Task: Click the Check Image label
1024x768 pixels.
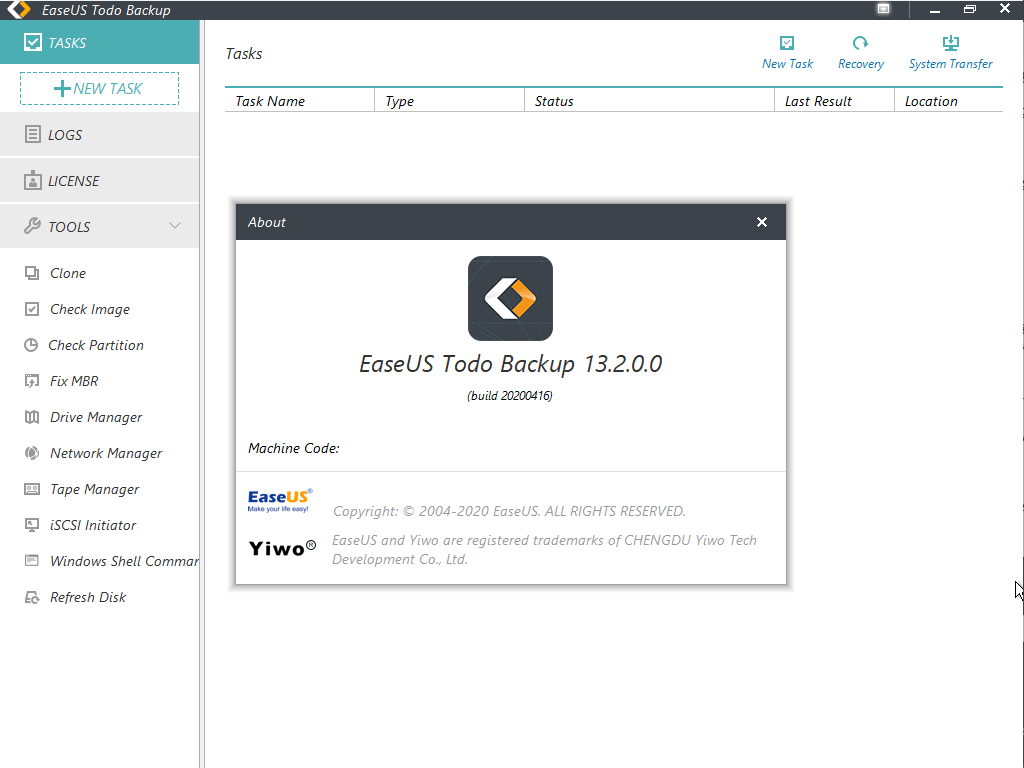Action: [90, 309]
